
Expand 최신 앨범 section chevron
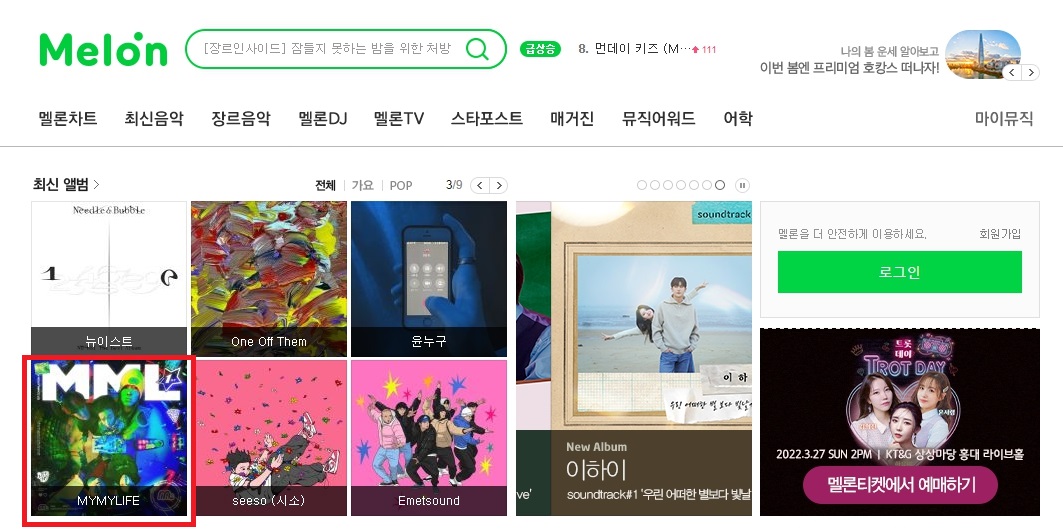[96, 184]
